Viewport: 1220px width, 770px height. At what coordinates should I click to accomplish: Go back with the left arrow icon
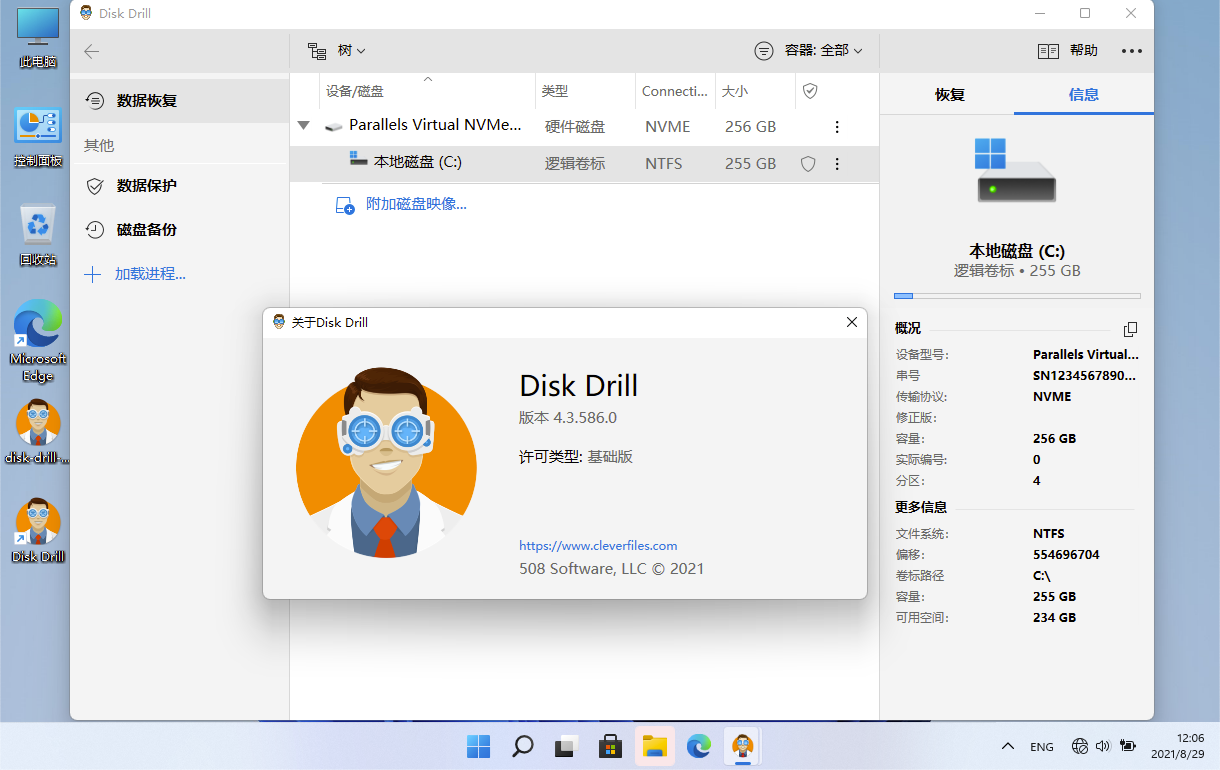coord(92,51)
